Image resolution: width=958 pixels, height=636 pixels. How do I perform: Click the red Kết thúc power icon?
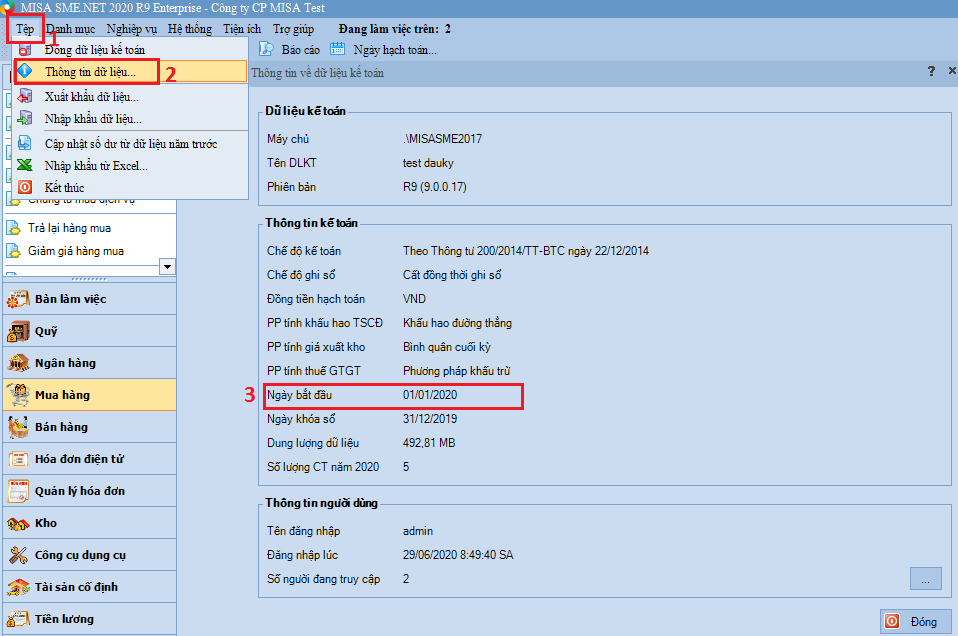tap(25, 187)
